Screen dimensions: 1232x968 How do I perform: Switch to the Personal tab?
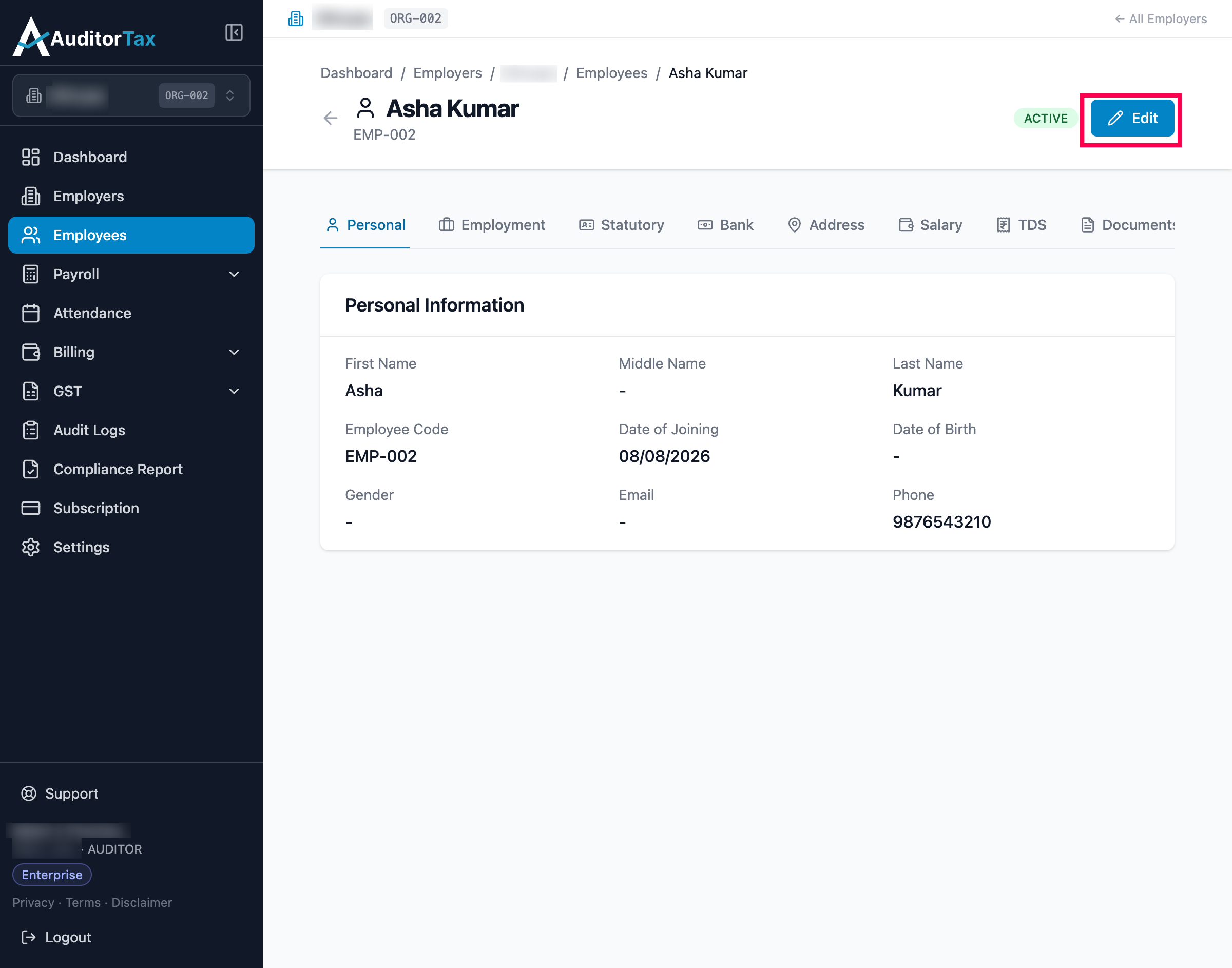(x=365, y=225)
